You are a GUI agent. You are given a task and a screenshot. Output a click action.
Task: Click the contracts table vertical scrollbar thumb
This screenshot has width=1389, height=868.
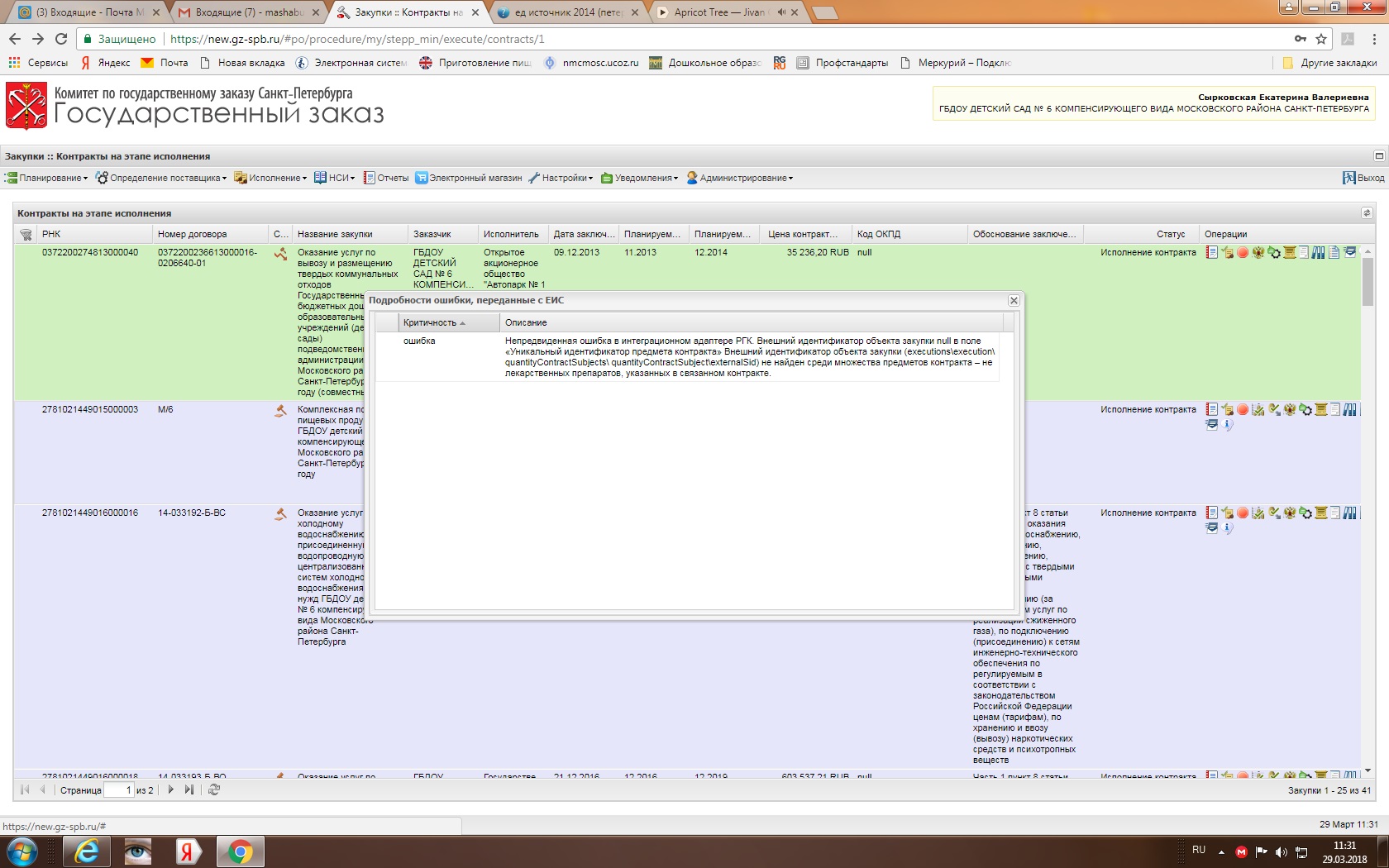coord(1368,281)
